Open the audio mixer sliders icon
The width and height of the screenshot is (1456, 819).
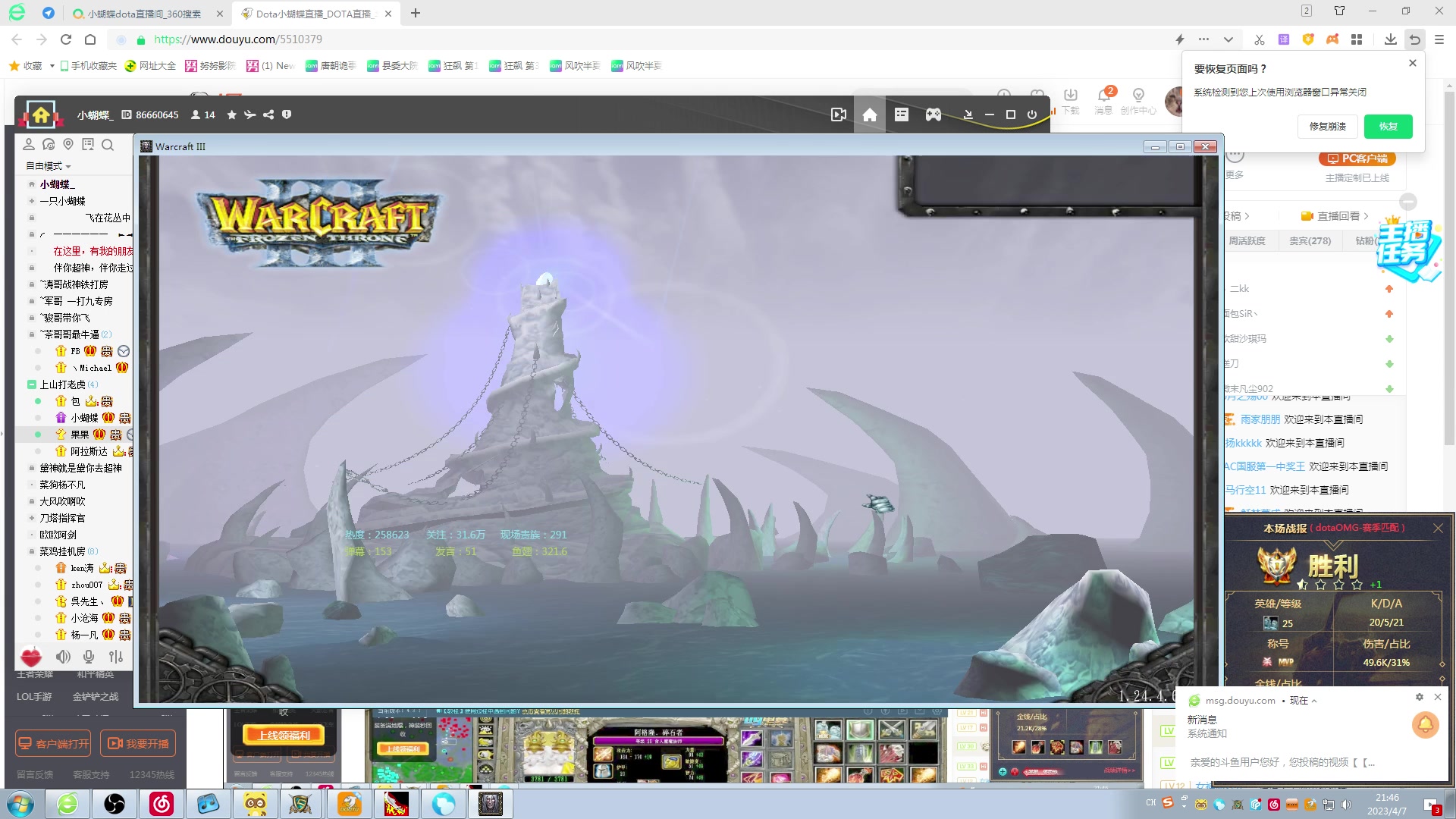pos(115,657)
